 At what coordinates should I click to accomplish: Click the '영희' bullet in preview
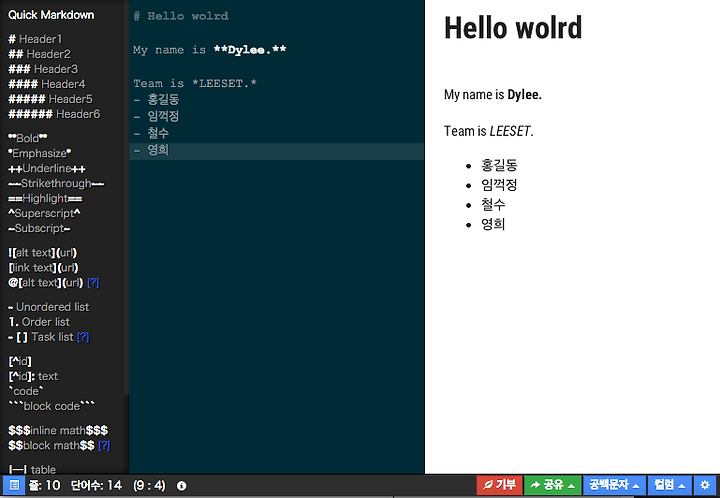pyautogui.click(x=493, y=224)
